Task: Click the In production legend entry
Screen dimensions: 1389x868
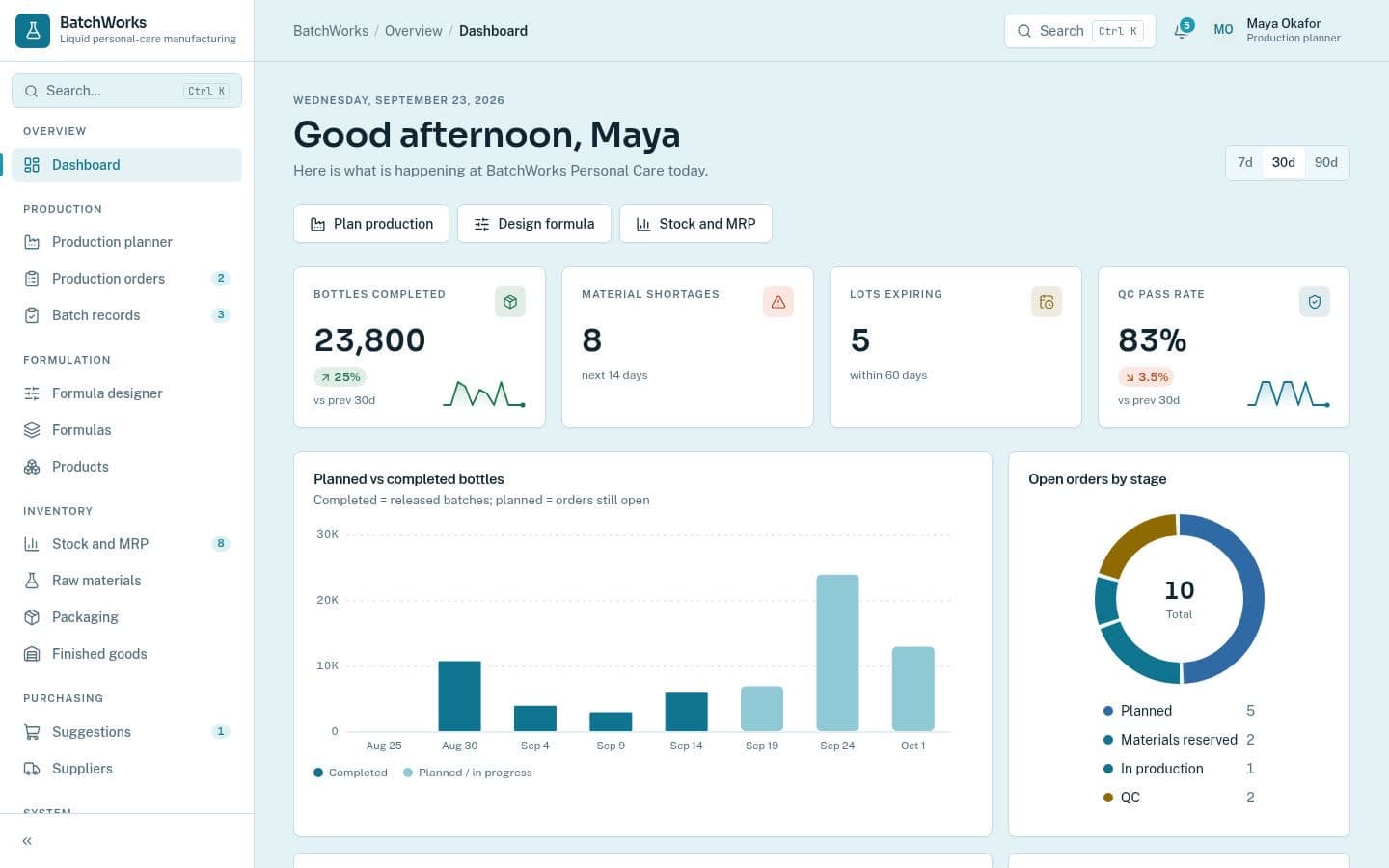Action: tap(1179, 769)
